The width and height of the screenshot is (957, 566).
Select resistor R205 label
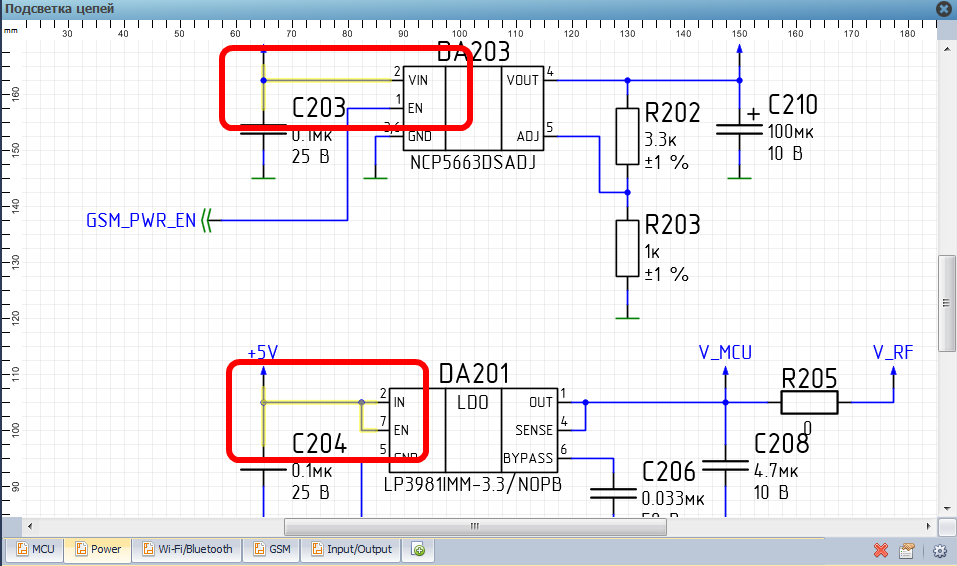(809, 379)
